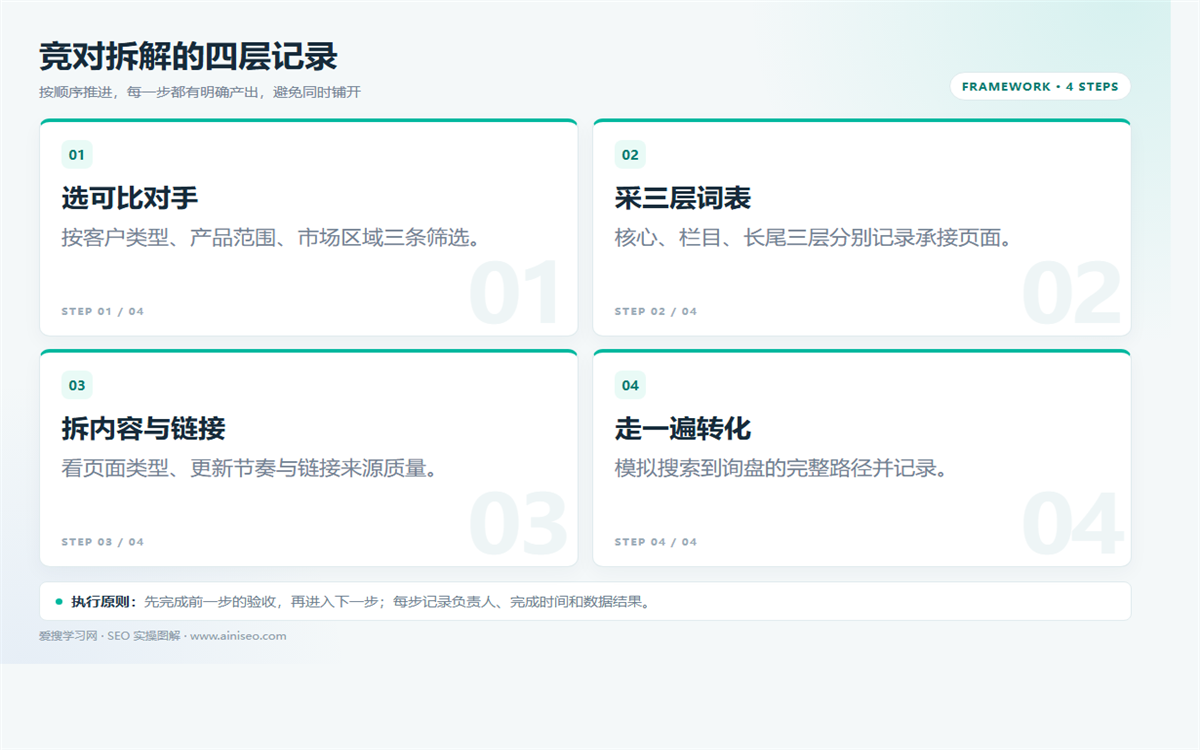Click the heading 走一遍转化
Screen dimensions: 1200x750
click(x=683, y=429)
